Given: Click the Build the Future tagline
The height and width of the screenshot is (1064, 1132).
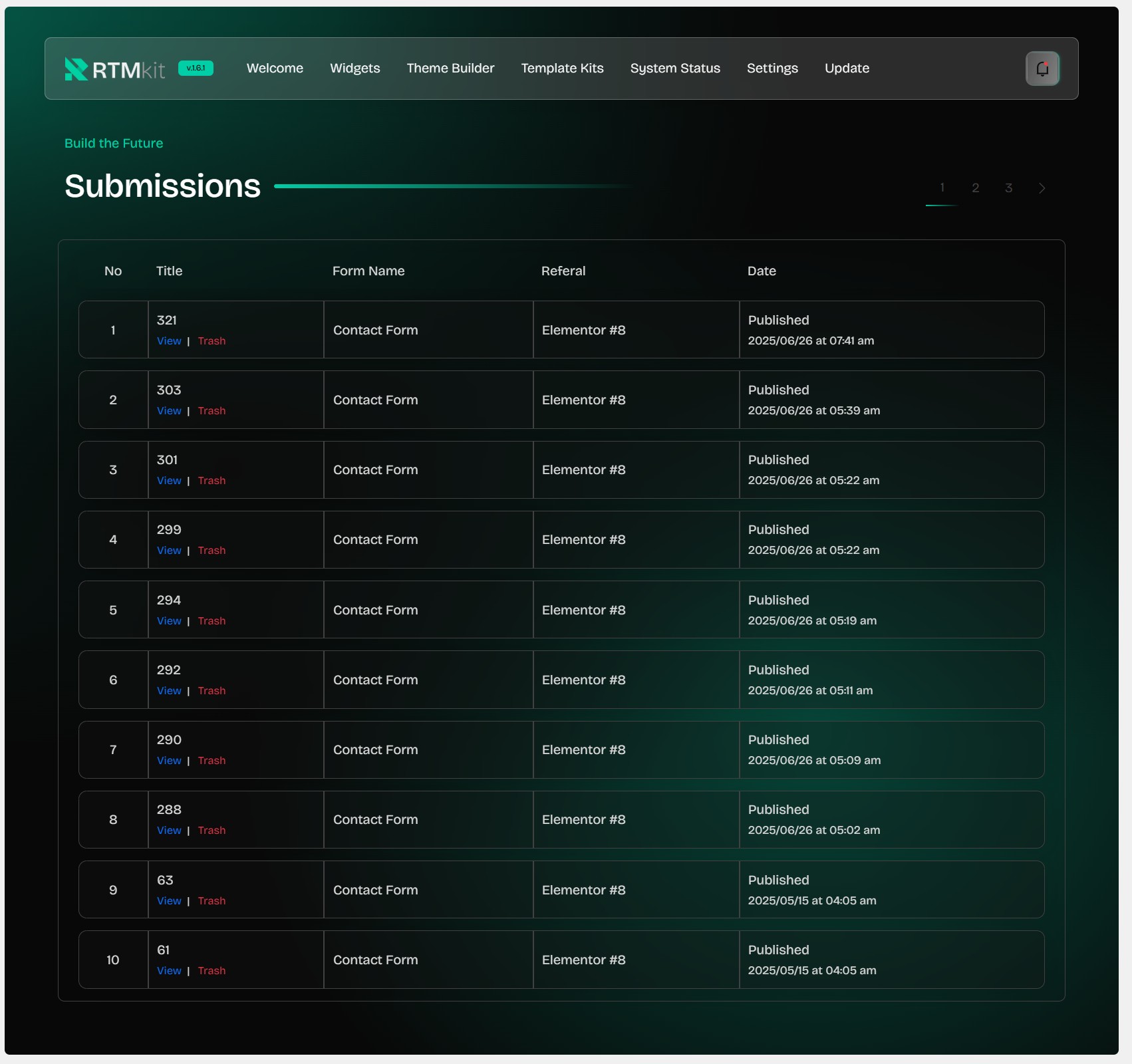Looking at the screenshot, I should coord(114,143).
